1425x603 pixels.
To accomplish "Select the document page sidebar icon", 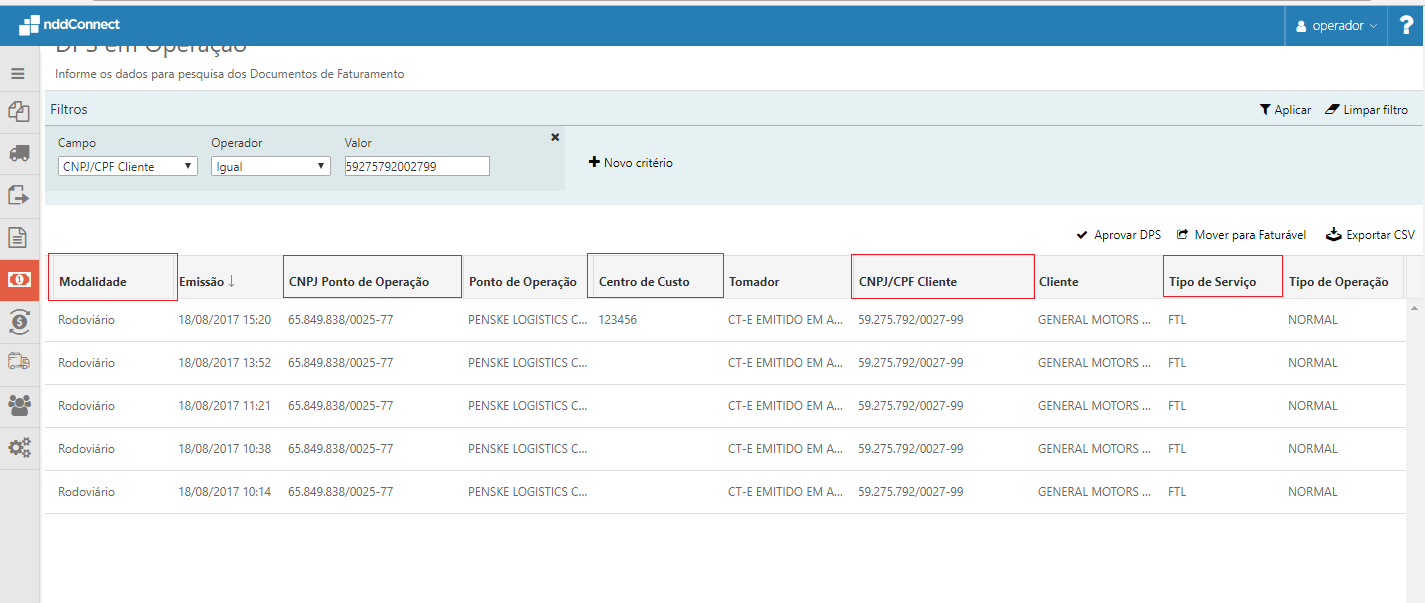I will pyautogui.click(x=18, y=237).
